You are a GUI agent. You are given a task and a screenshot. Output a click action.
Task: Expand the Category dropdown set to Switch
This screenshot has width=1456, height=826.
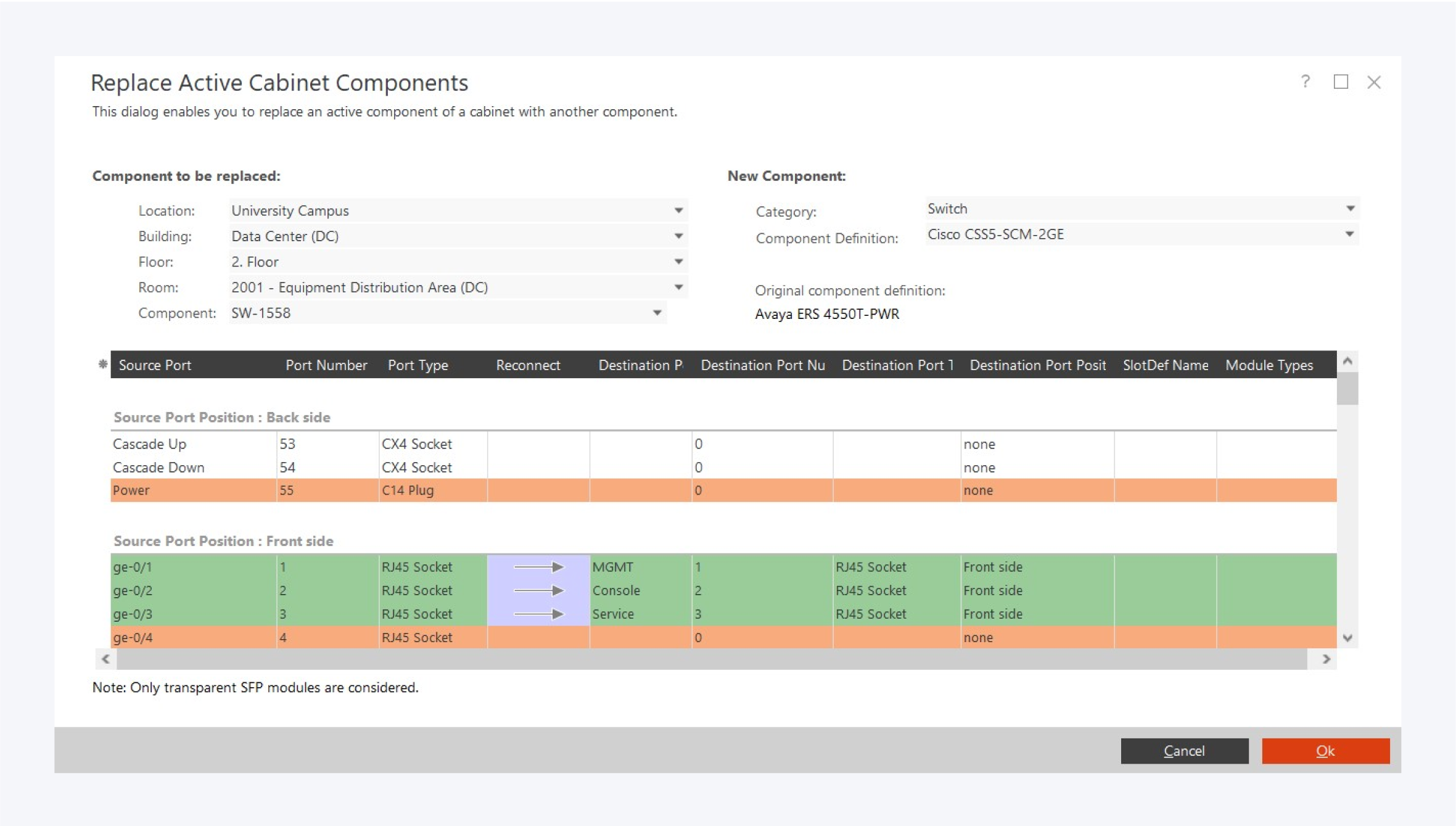pyautogui.click(x=1349, y=209)
